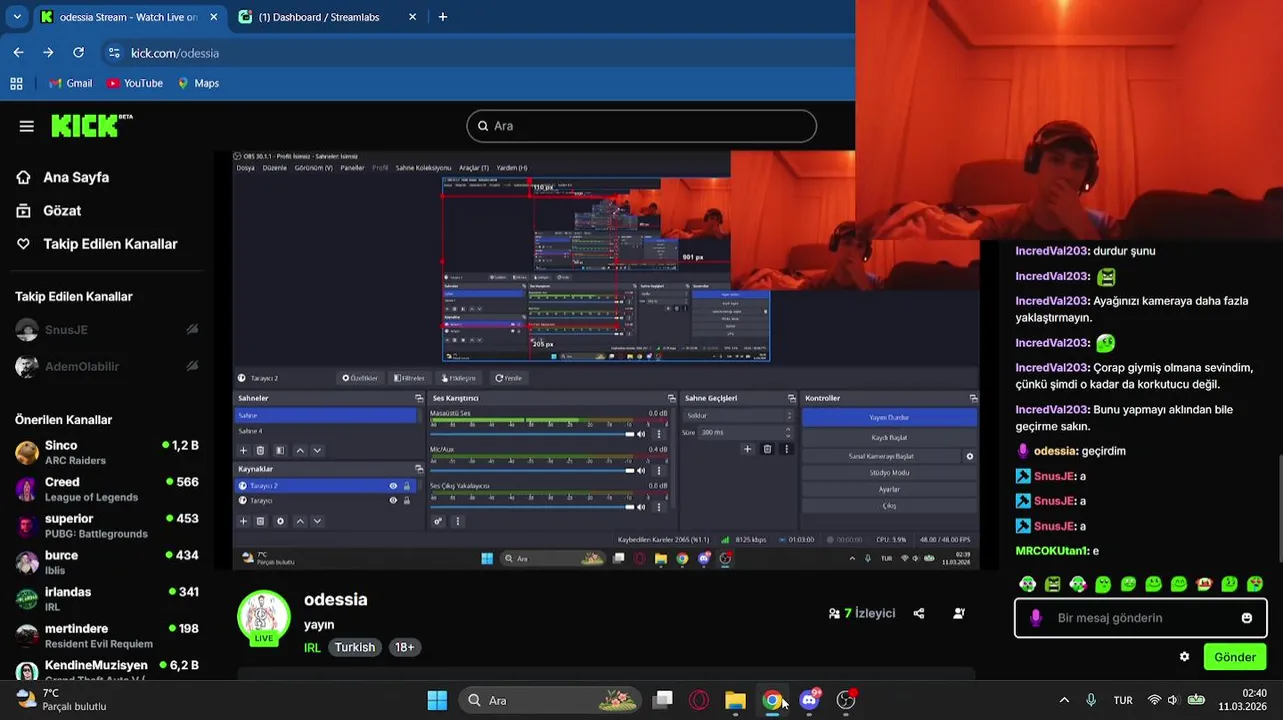Switch to Dashboard / Streamlabs tab
Image resolution: width=1283 pixels, height=720 pixels.
[328, 17]
